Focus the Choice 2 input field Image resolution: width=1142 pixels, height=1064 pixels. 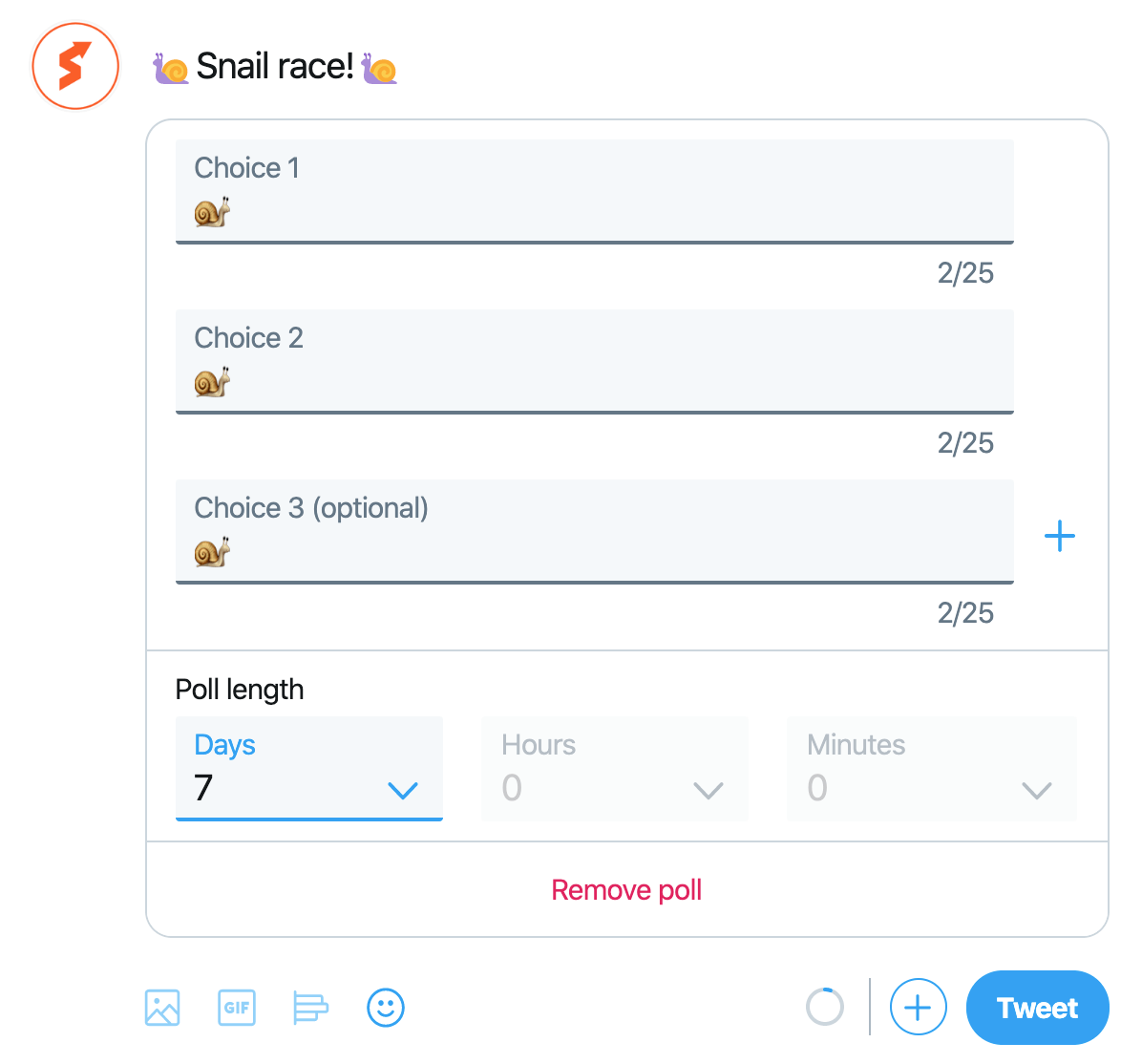pos(594,361)
